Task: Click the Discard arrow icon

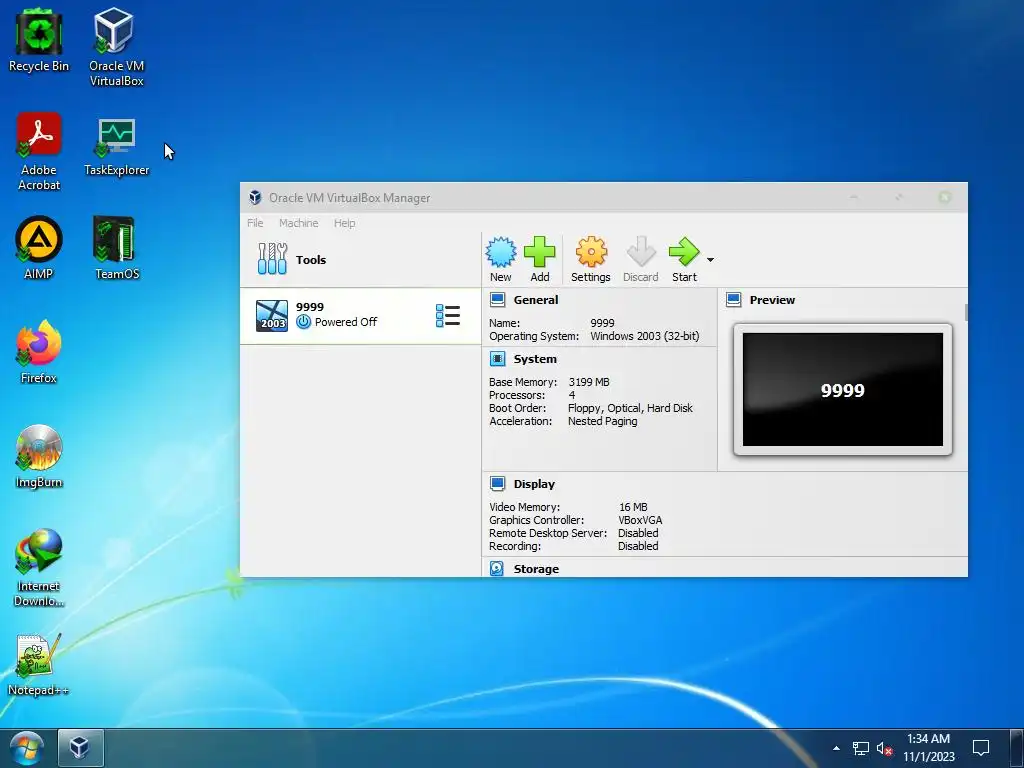Action: (641, 252)
